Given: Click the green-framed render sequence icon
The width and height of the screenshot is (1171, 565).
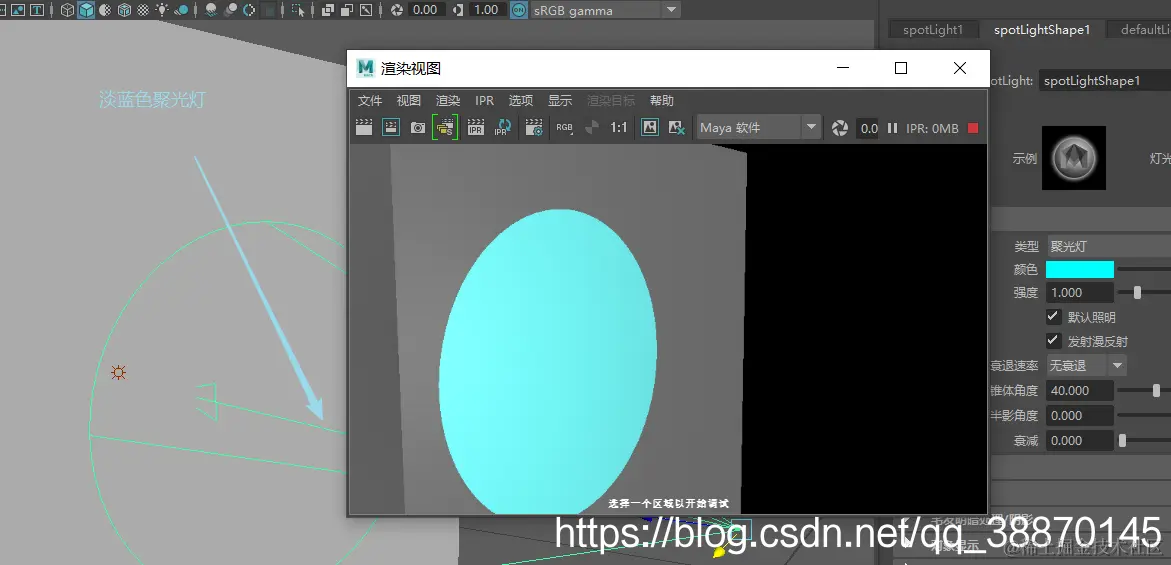Looking at the screenshot, I should point(445,128).
